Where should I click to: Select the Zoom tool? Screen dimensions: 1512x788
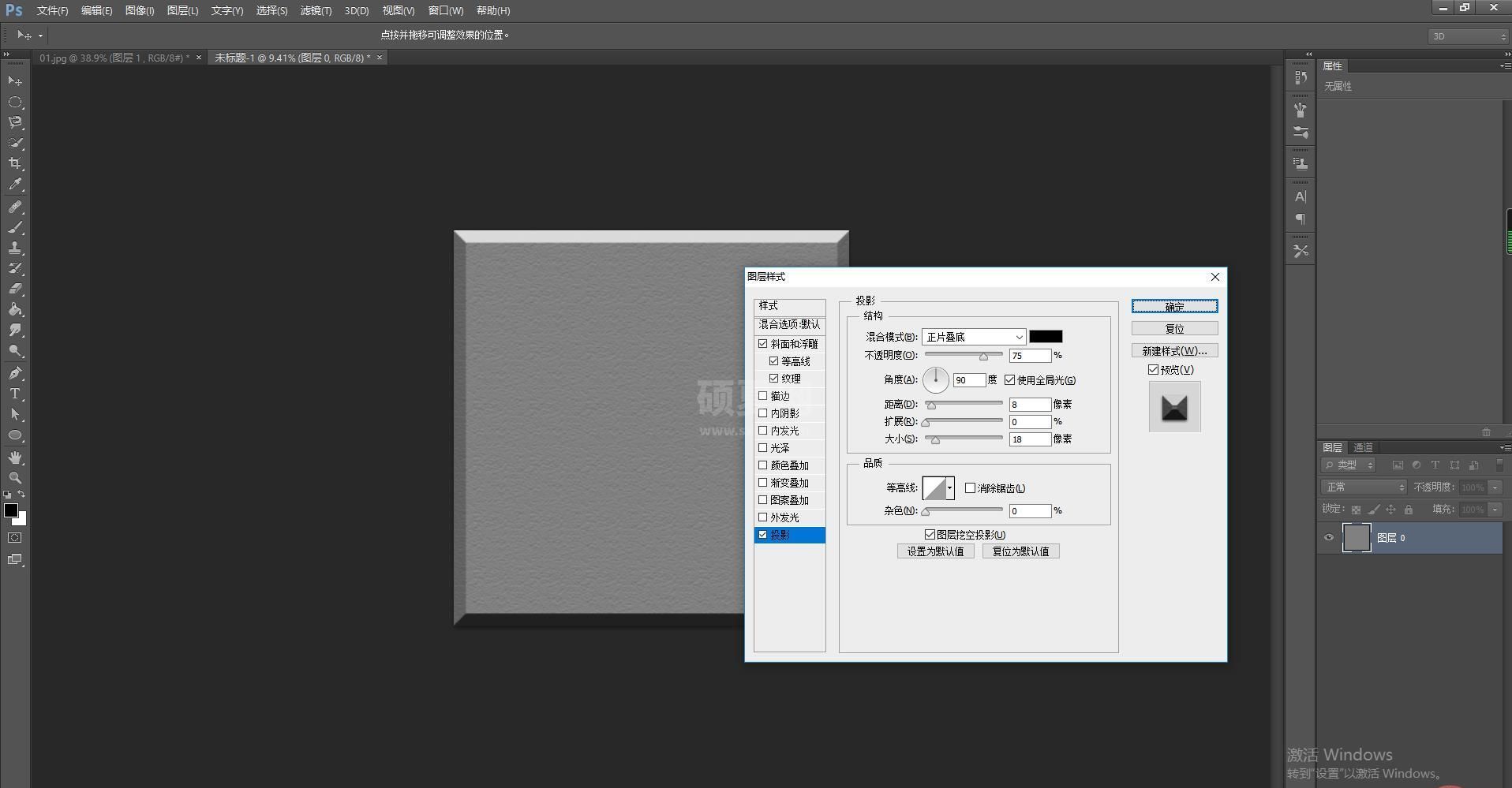(15, 478)
